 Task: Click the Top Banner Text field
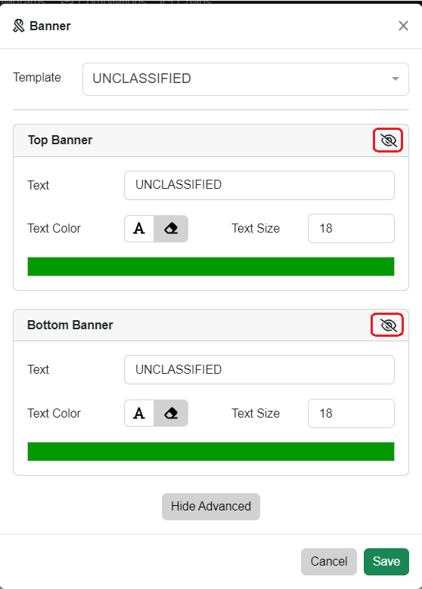click(259, 185)
